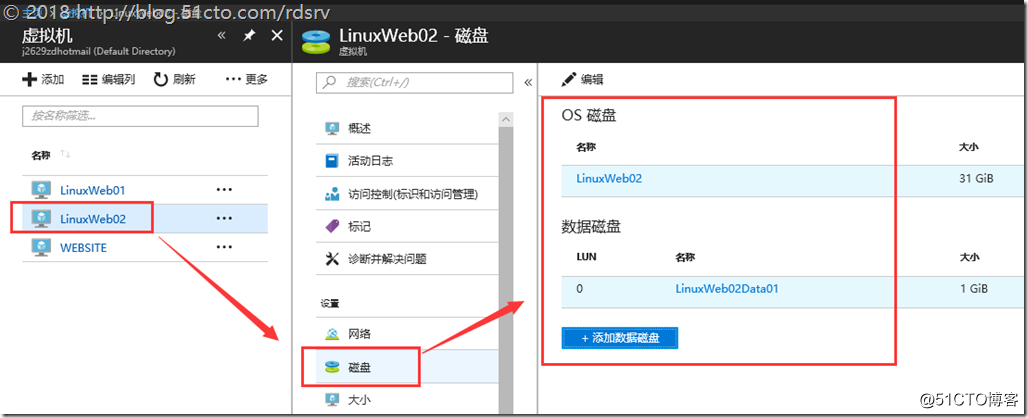Screen dimensions: 1028x418
Task: Click the wrench Diagnose icon
Action: pyautogui.click(x=333, y=259)
